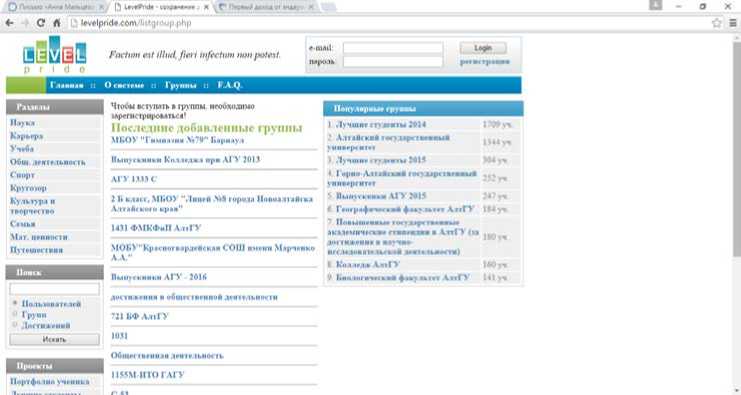Open group 1431 ФМКФиП АлтГУ
Image resolution: width=741 pixels, height=395 pixels.
click(x=156, y=228)
